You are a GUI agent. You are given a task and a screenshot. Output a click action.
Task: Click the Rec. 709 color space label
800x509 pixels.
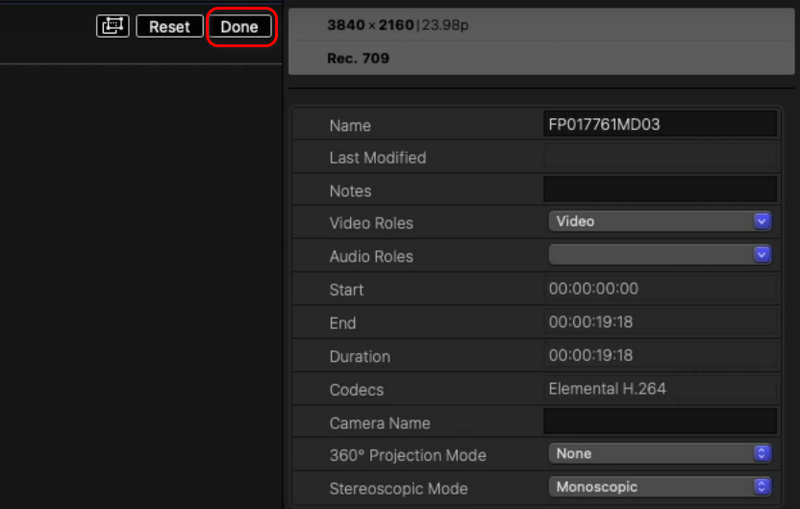coord(358,58)
